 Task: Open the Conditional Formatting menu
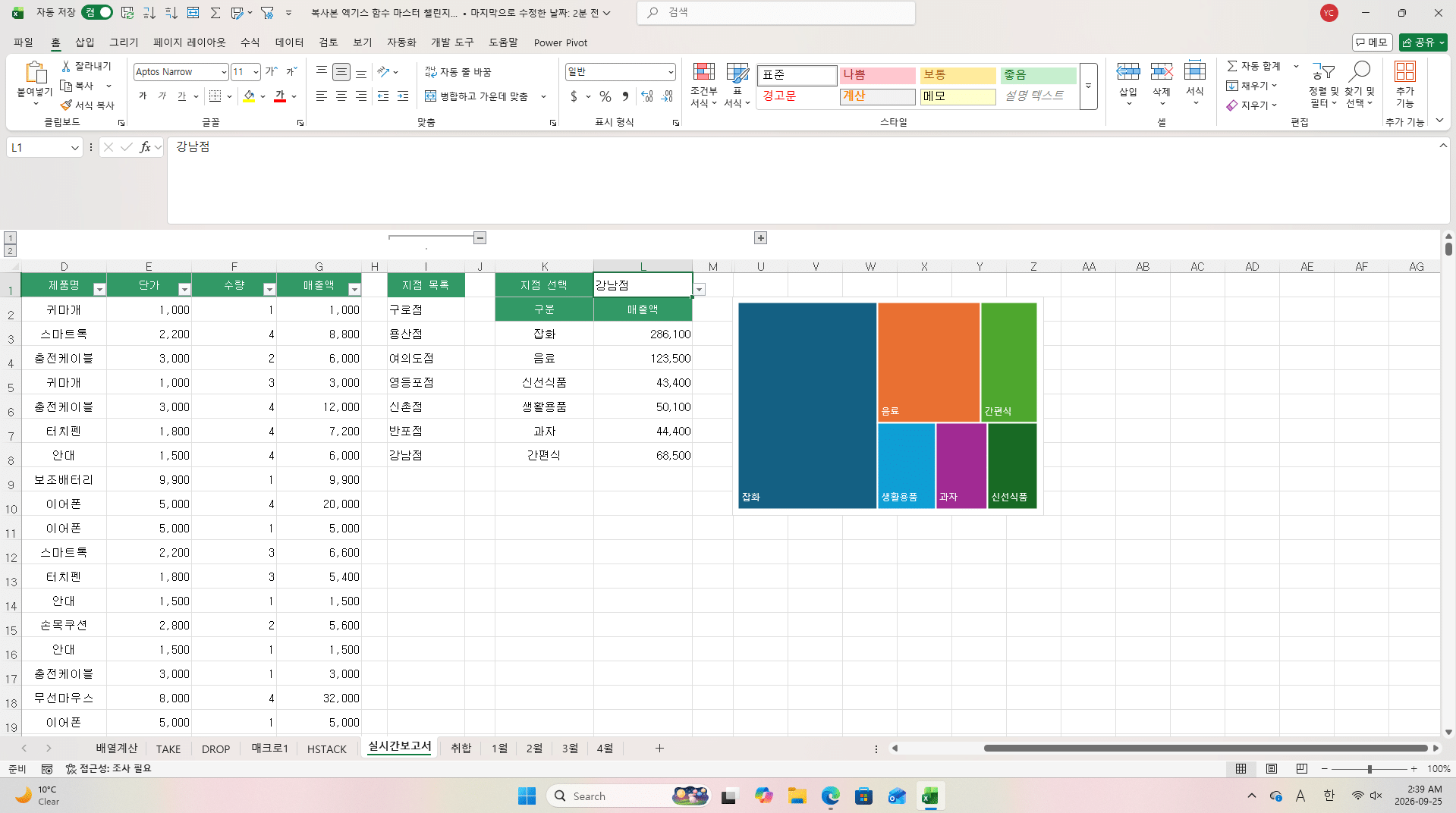(703, 85)
